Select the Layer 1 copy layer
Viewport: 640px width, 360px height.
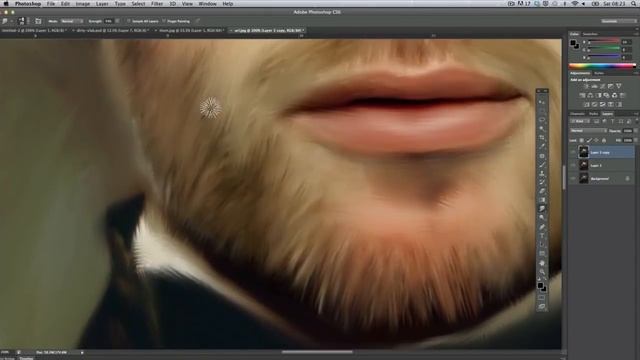pyautogui.click(x=606, y=152)
